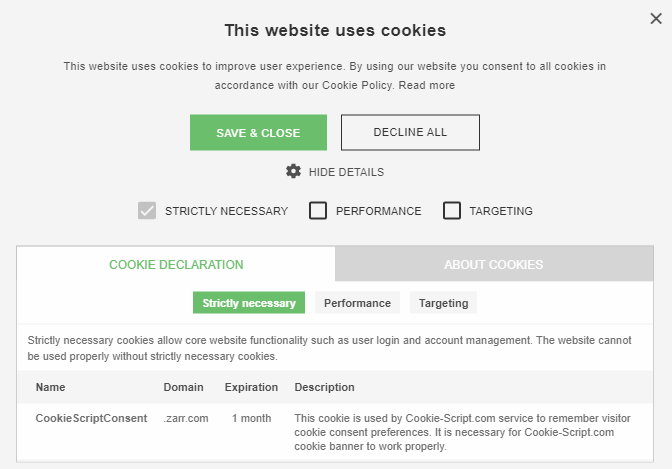672x469 pixels.
Task: Click the gear icon beside Hide Details
Action: 294,171
